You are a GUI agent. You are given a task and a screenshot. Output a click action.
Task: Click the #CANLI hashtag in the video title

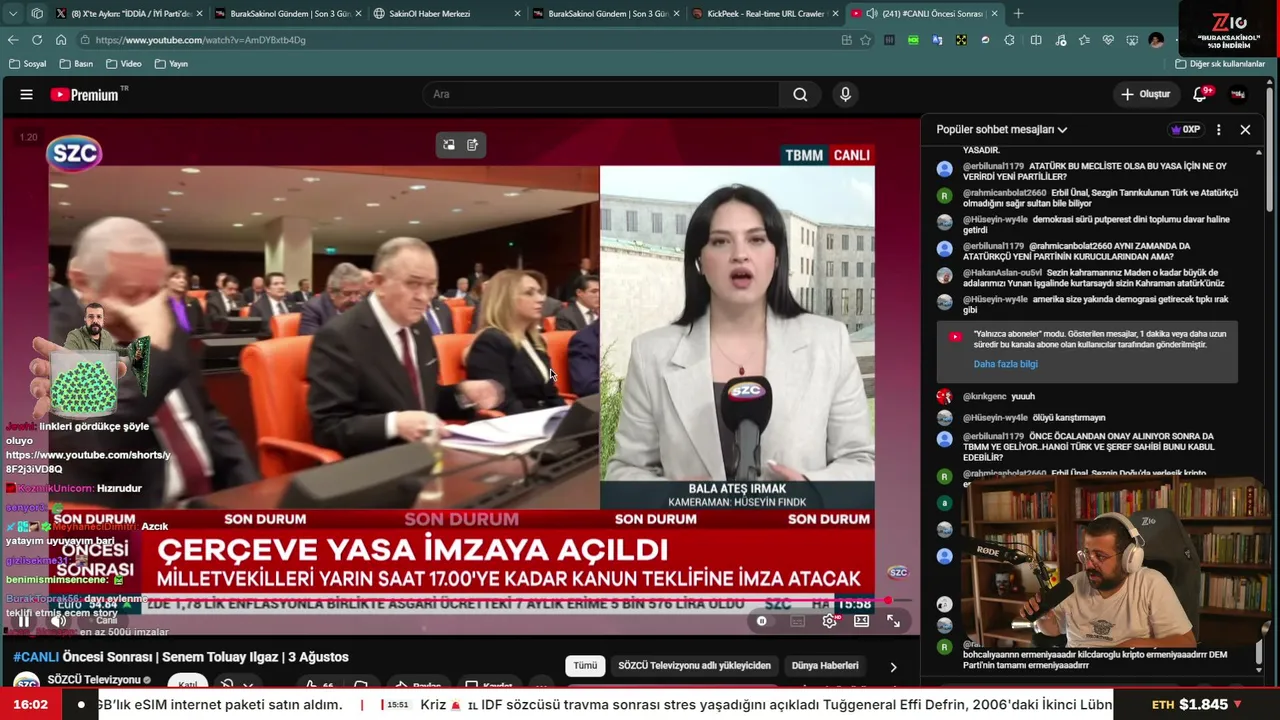tap(36, 657)
